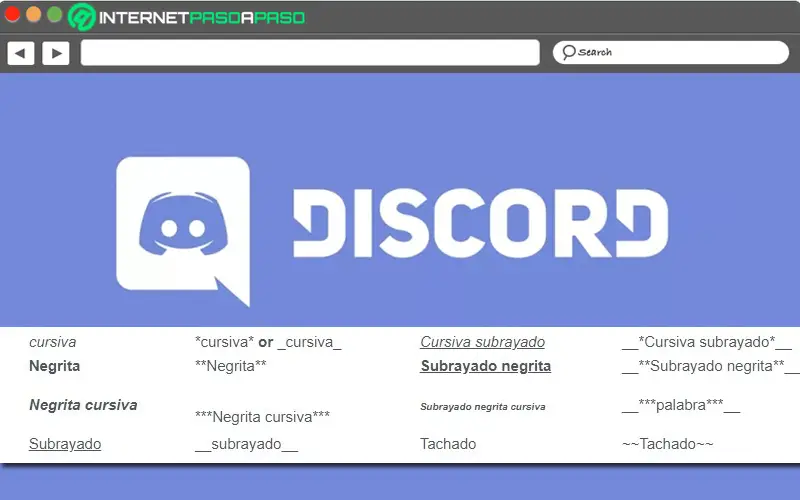Screen dimensions: 800x500
Task: Click the '***Negrita cursiva***' syntax text
Action: pyautogui.click(x=262, y=417)
